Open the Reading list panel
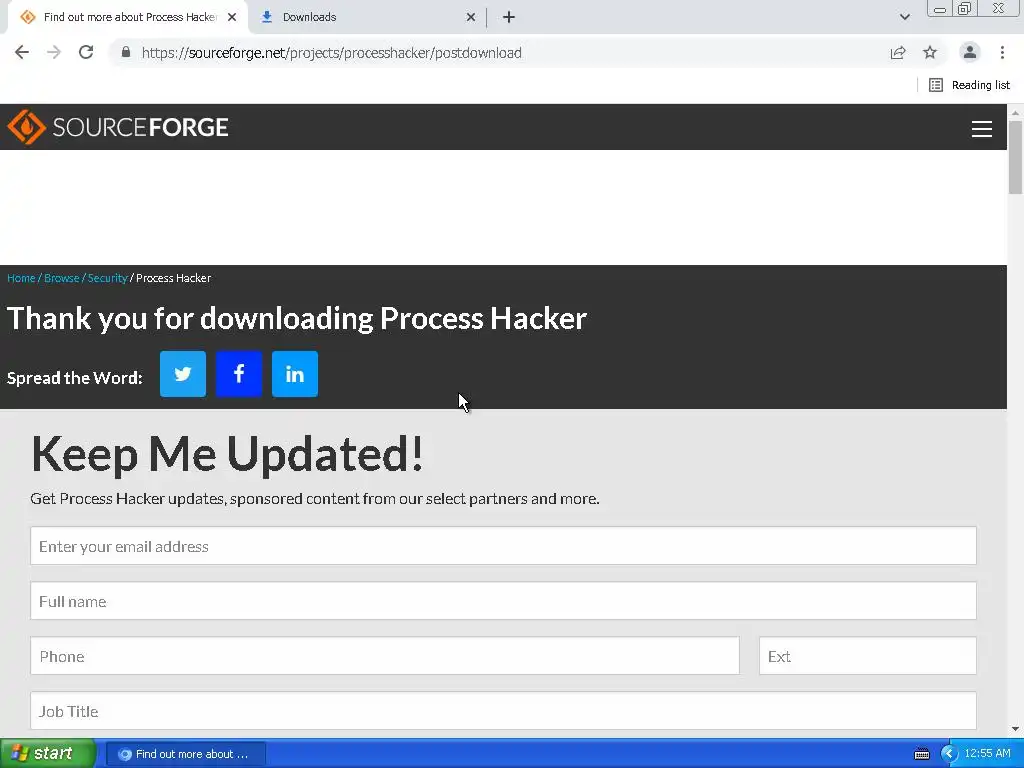Viewport: 1024px width, 768px height. pos(969,85)
